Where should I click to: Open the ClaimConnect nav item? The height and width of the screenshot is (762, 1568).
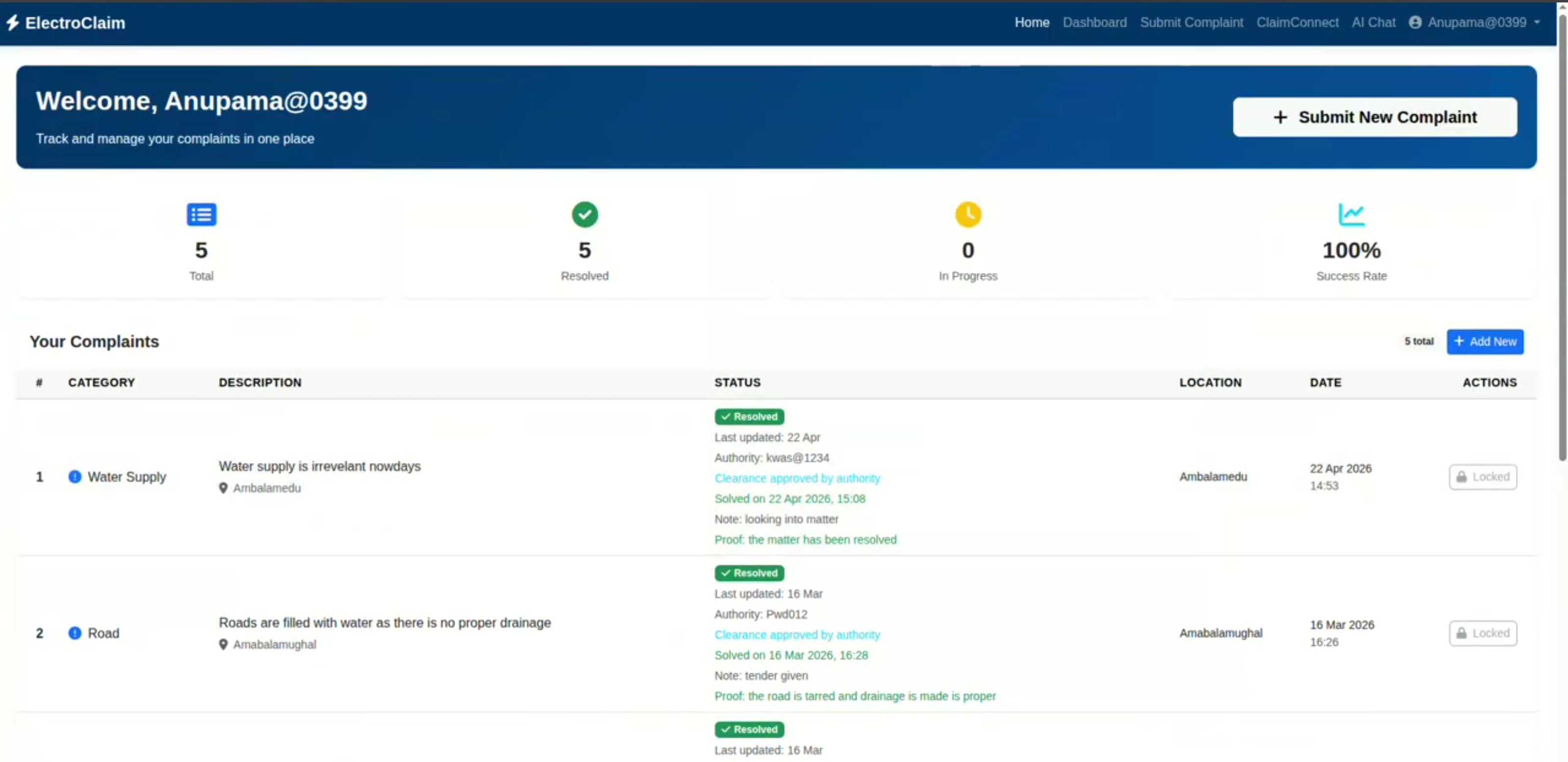coord(1297,23)
